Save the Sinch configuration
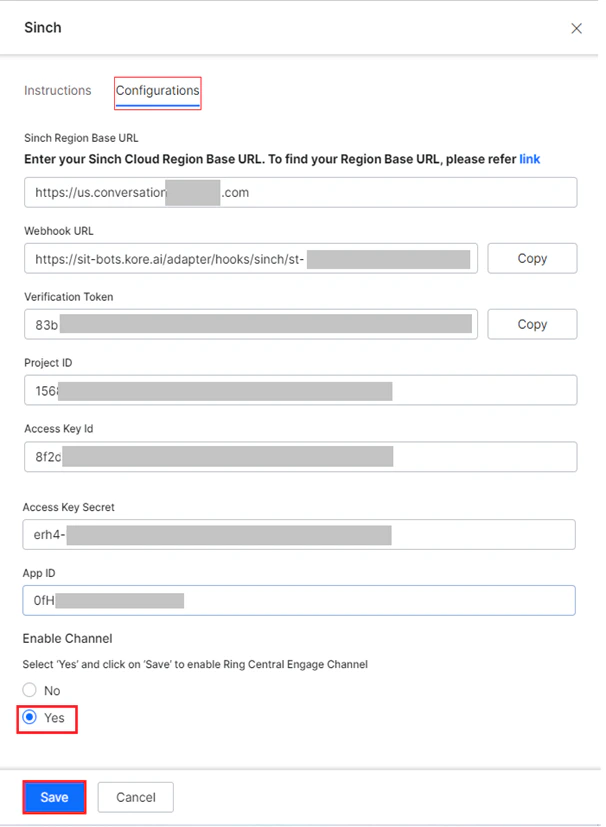The image size is (606, 827). (x=54, y=797)
